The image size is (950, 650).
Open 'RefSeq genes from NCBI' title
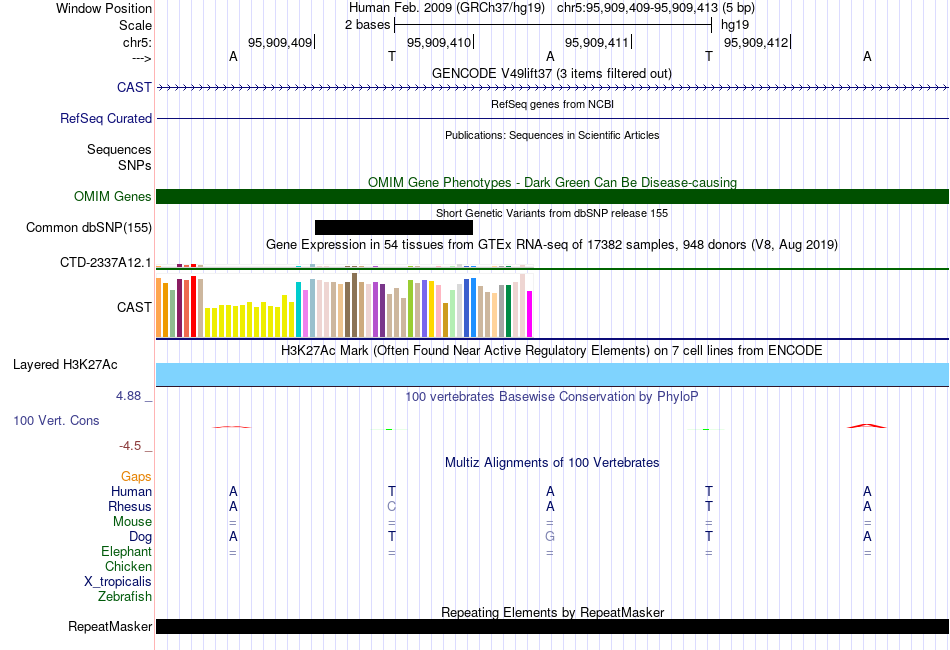point(552,104)
